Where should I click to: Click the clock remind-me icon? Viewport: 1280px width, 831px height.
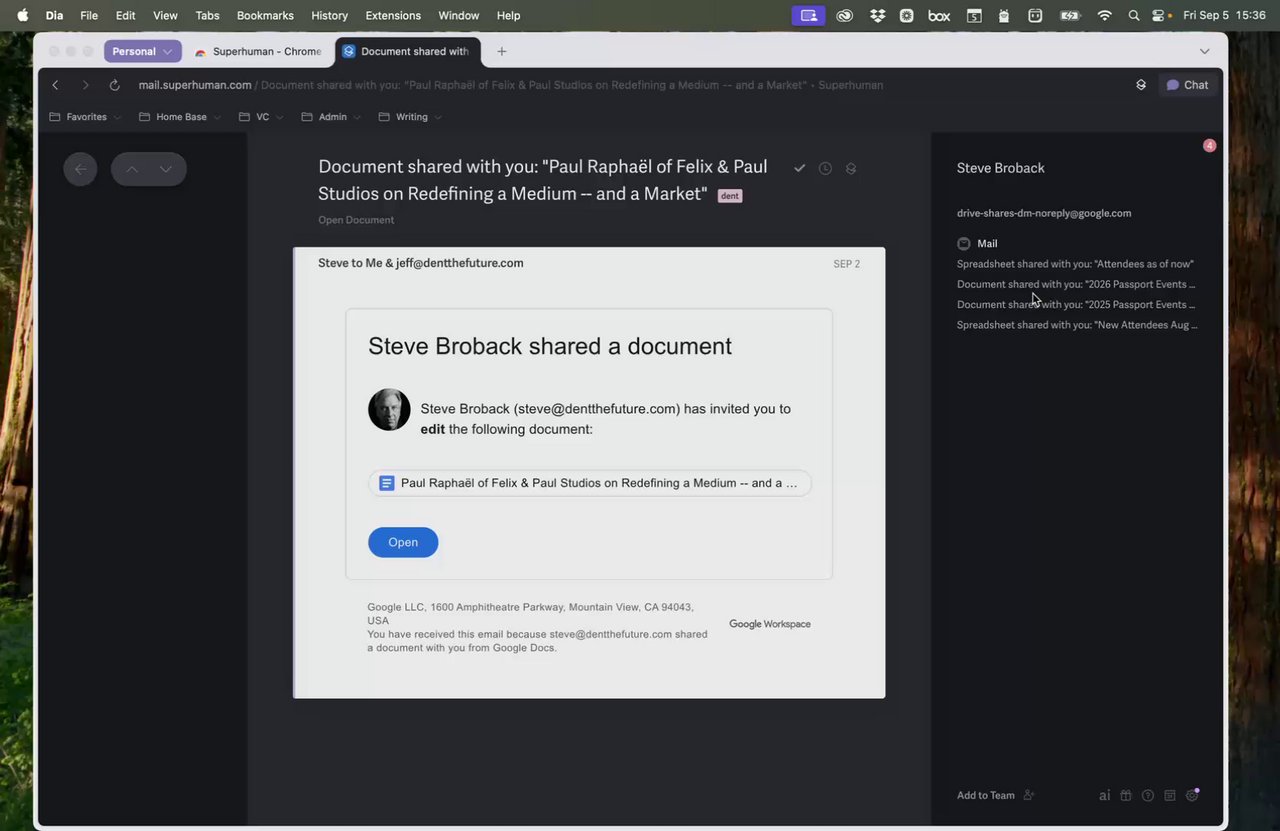tap(825, 168)
